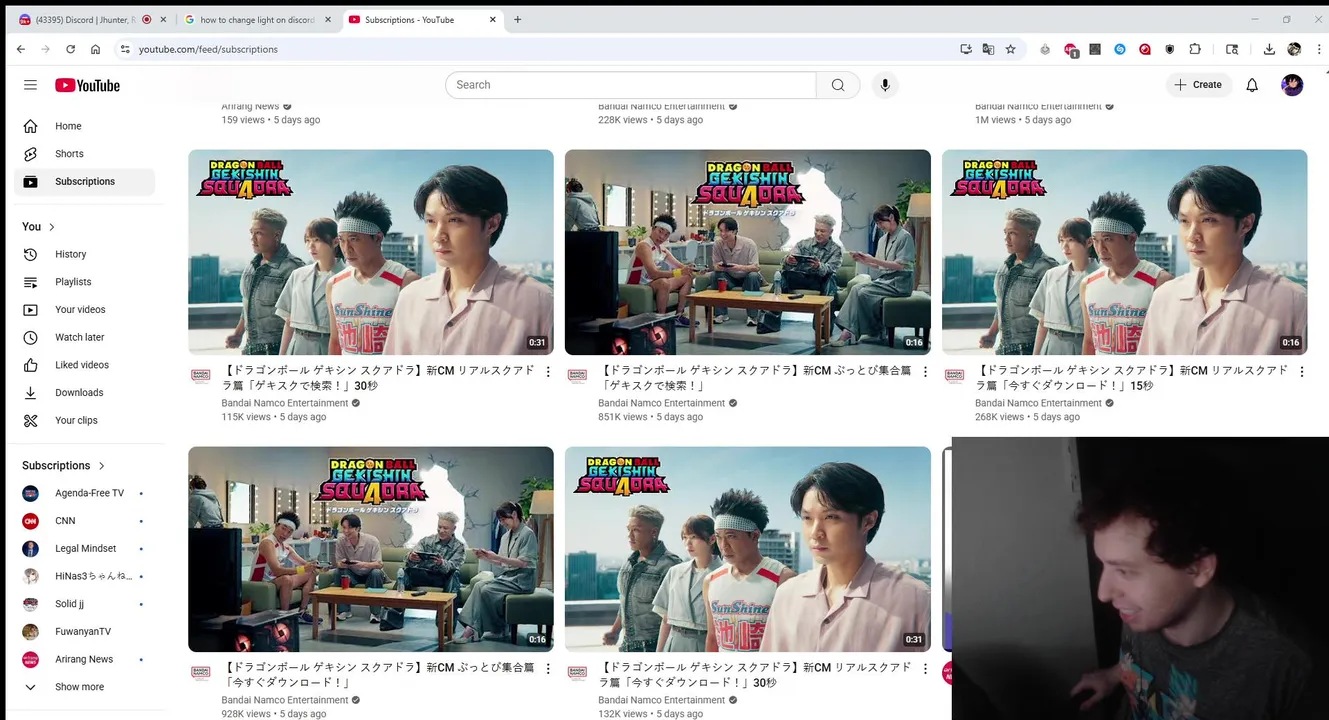Click the translate page icon

pos(988,49)
